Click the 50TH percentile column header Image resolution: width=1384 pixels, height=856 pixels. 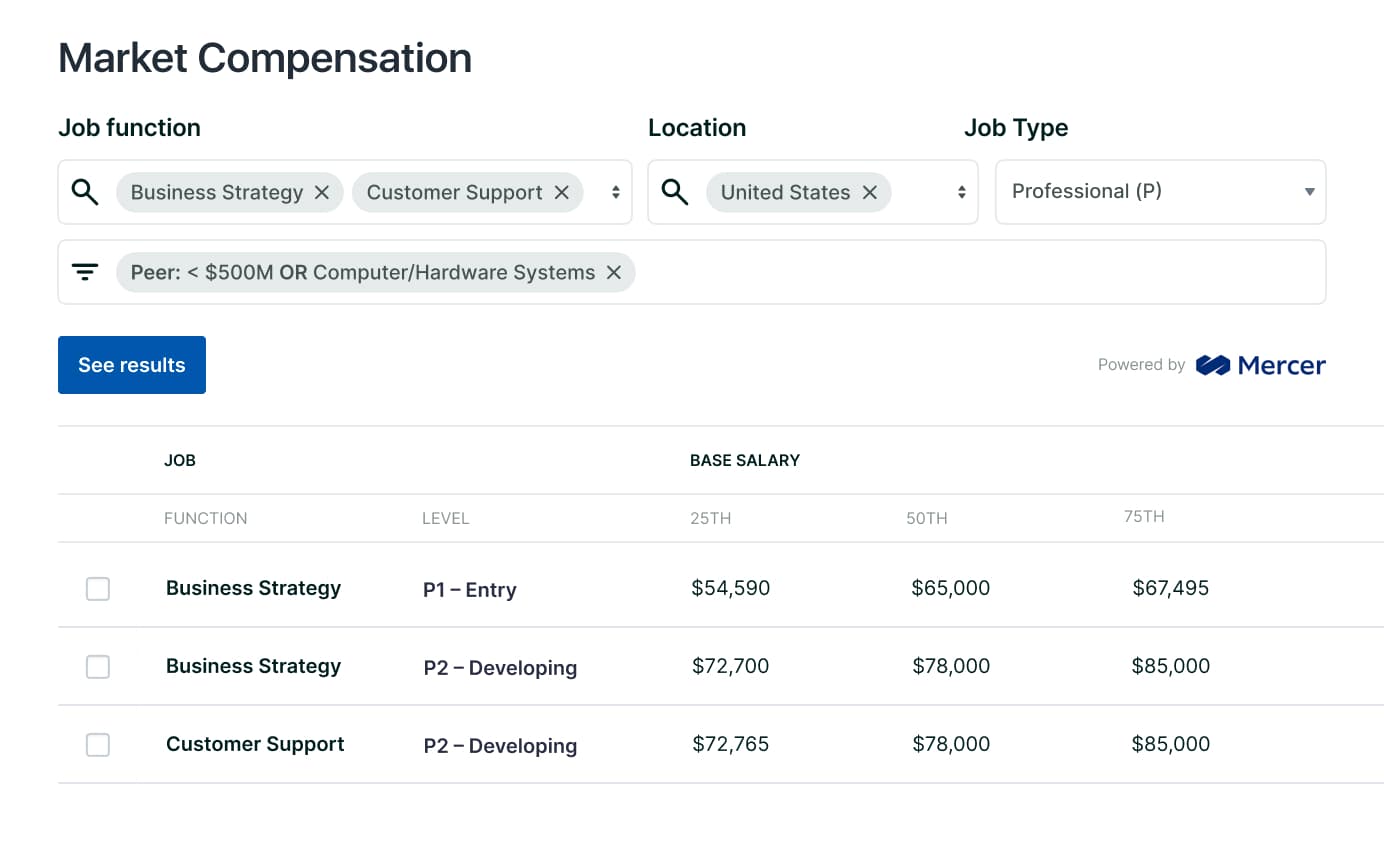point(927,518)
